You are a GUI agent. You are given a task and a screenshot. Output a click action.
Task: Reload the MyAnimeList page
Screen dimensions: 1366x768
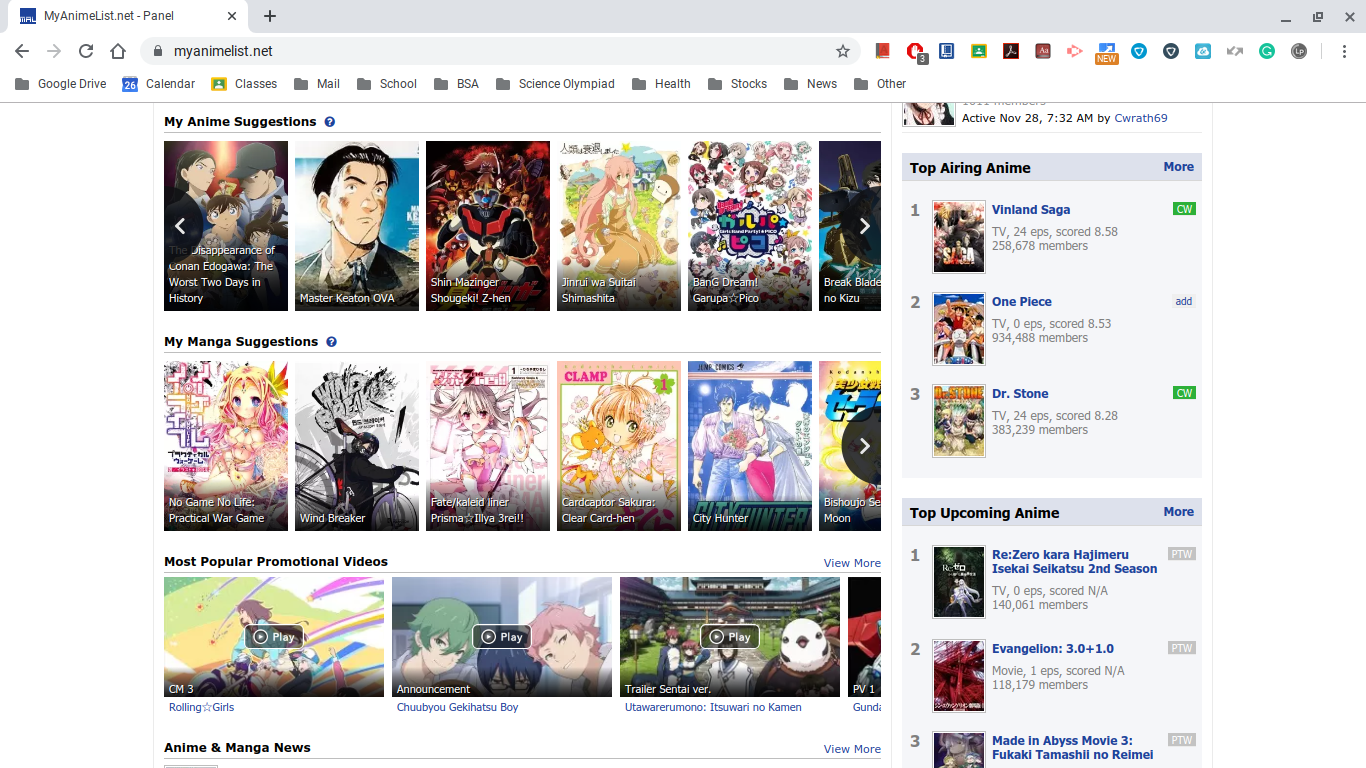click(x=86, y=51)
